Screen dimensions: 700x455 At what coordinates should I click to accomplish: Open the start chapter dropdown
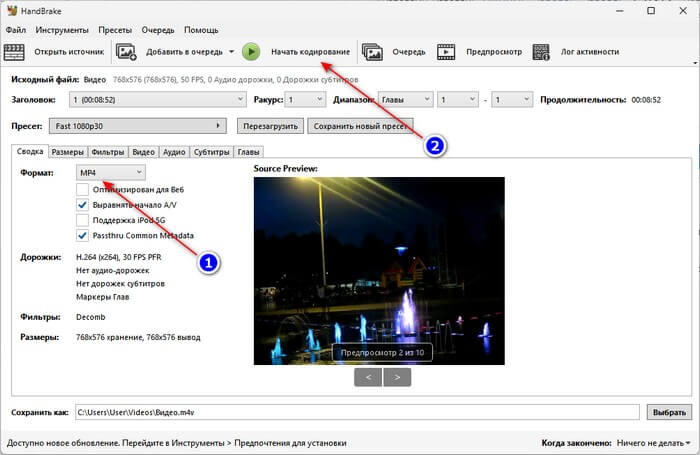click(458, 100)
